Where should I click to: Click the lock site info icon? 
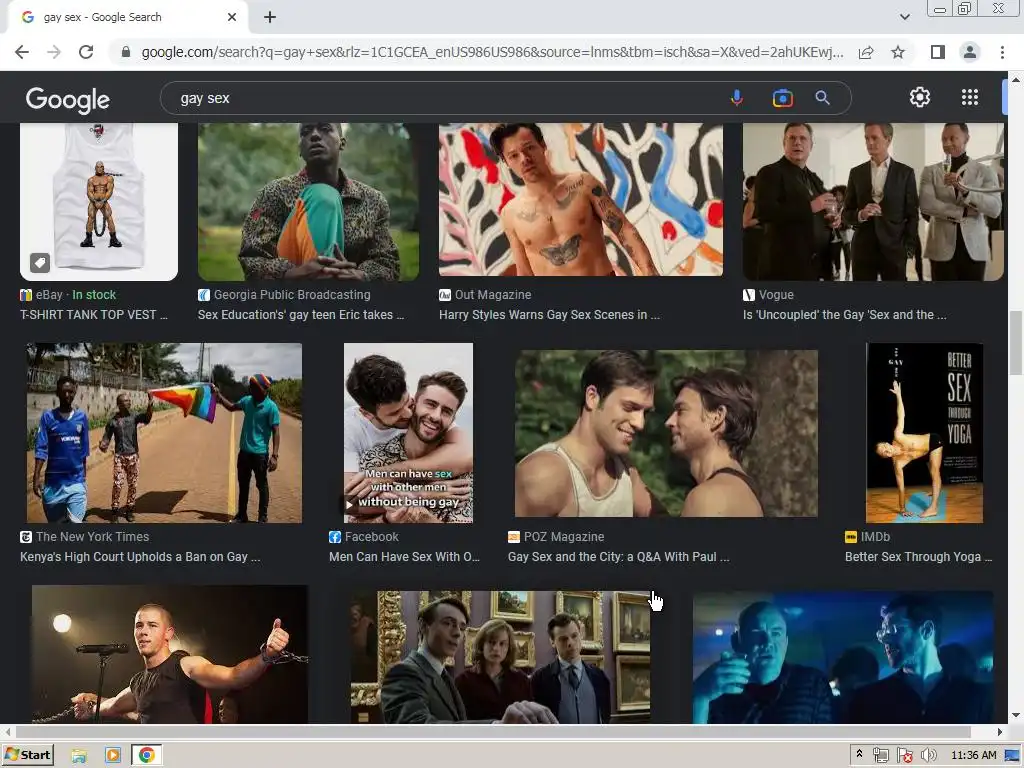126,52
